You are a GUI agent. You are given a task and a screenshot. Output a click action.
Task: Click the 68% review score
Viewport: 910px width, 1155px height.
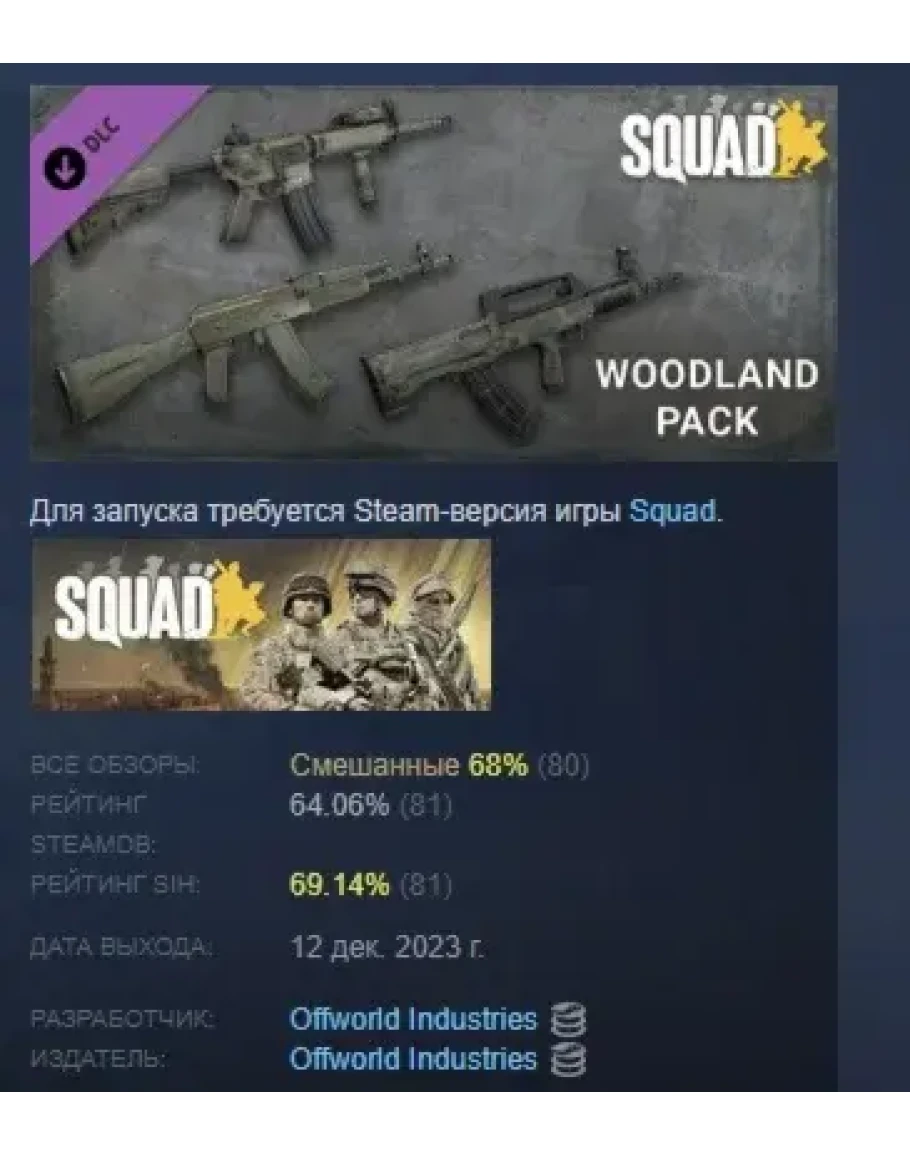(499, 765)
